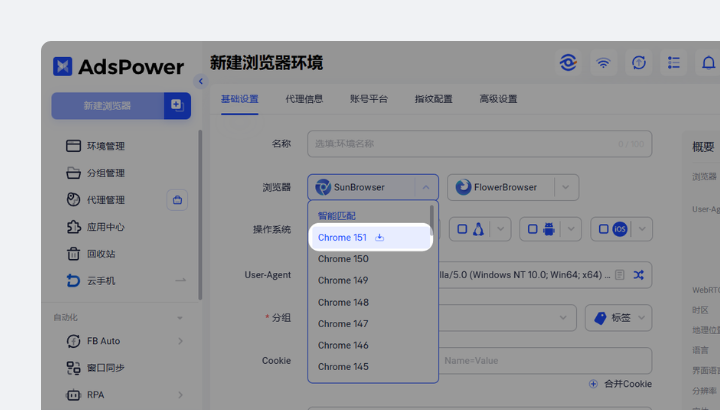Click the User-Agent list icon
This screenshot has height=410, width=720.
619,275
